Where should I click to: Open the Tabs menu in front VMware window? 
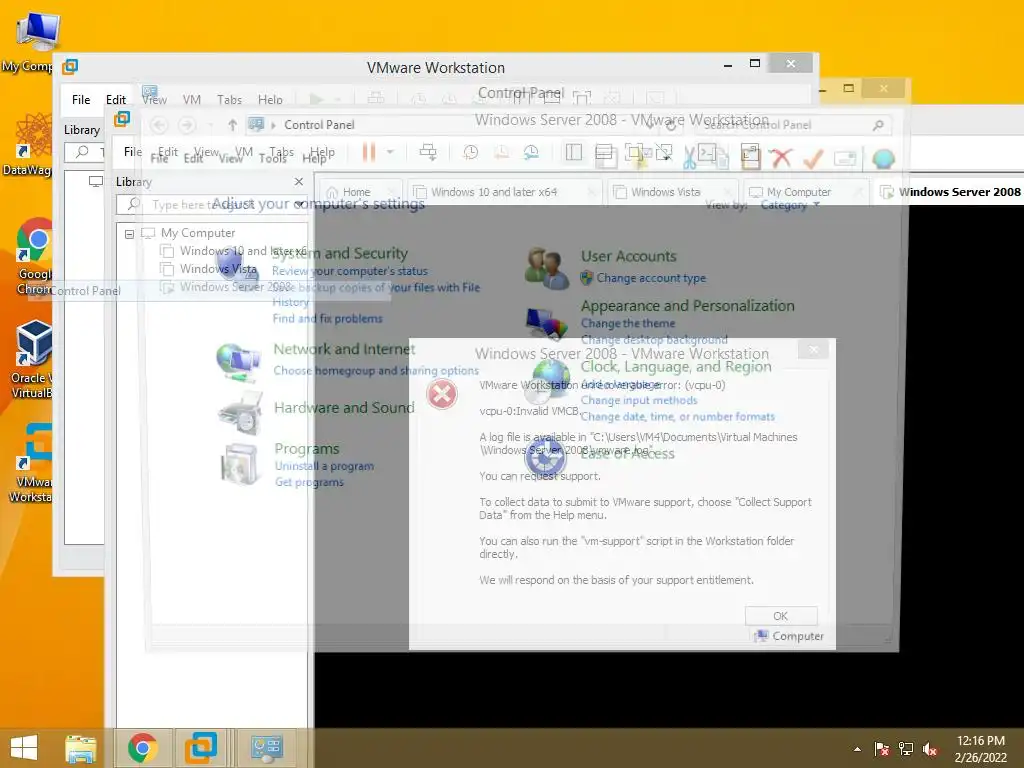281,152
